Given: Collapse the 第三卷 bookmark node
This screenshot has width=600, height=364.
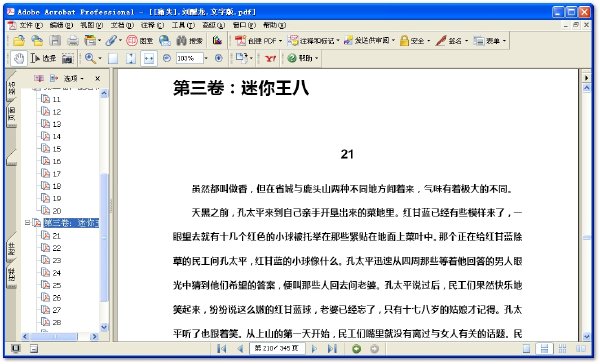Looking at the screenshot, I should coord(28,222).
